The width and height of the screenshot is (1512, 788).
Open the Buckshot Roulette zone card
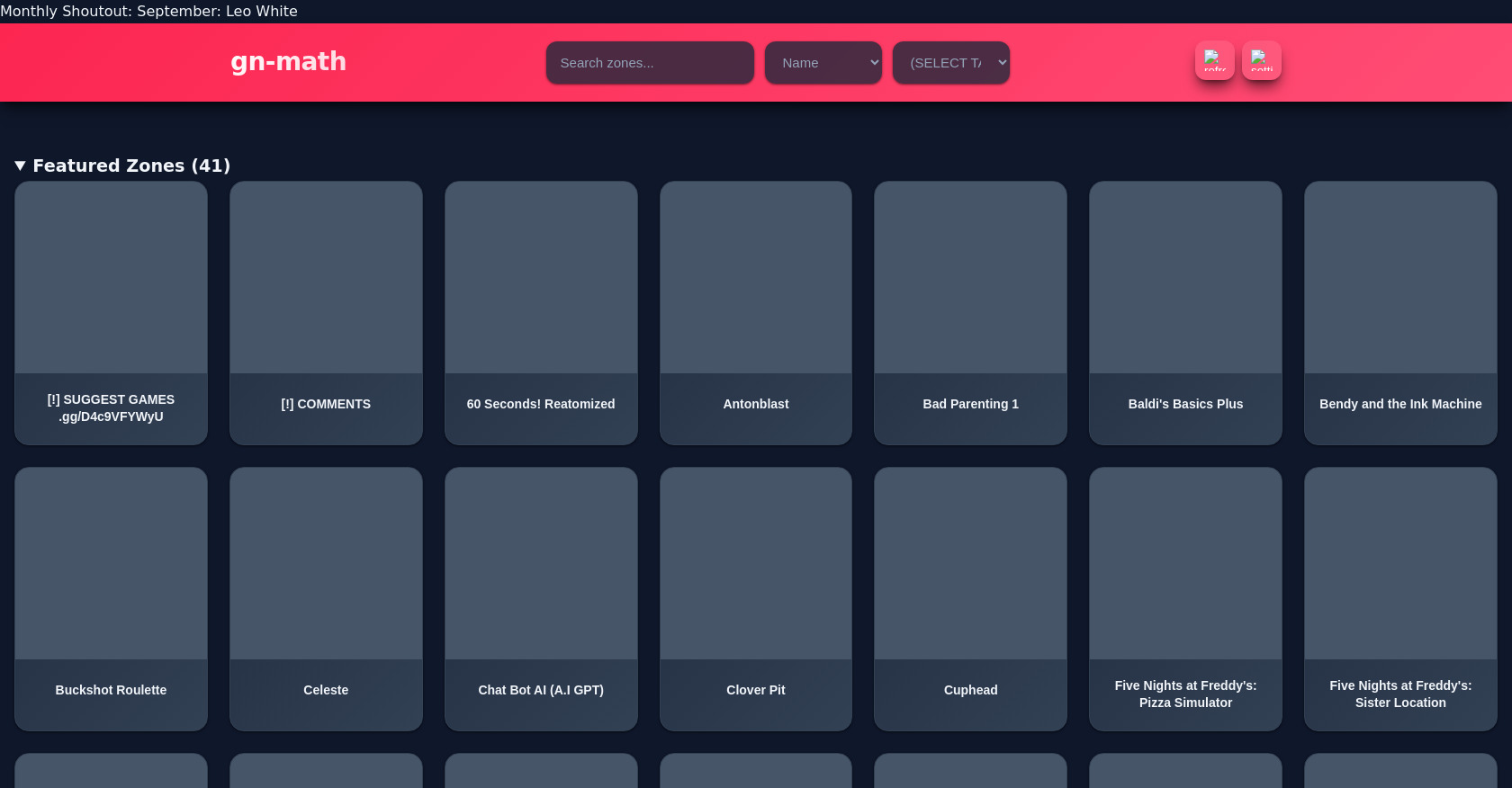click(x=111, y=599)
